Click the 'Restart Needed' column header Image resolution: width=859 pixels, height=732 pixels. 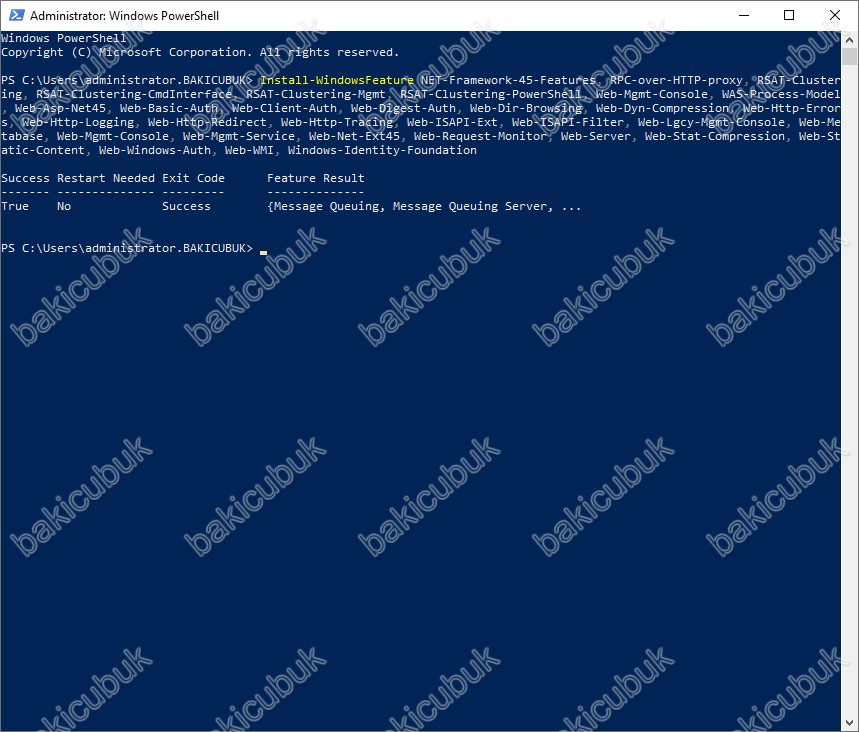point(106,178)
